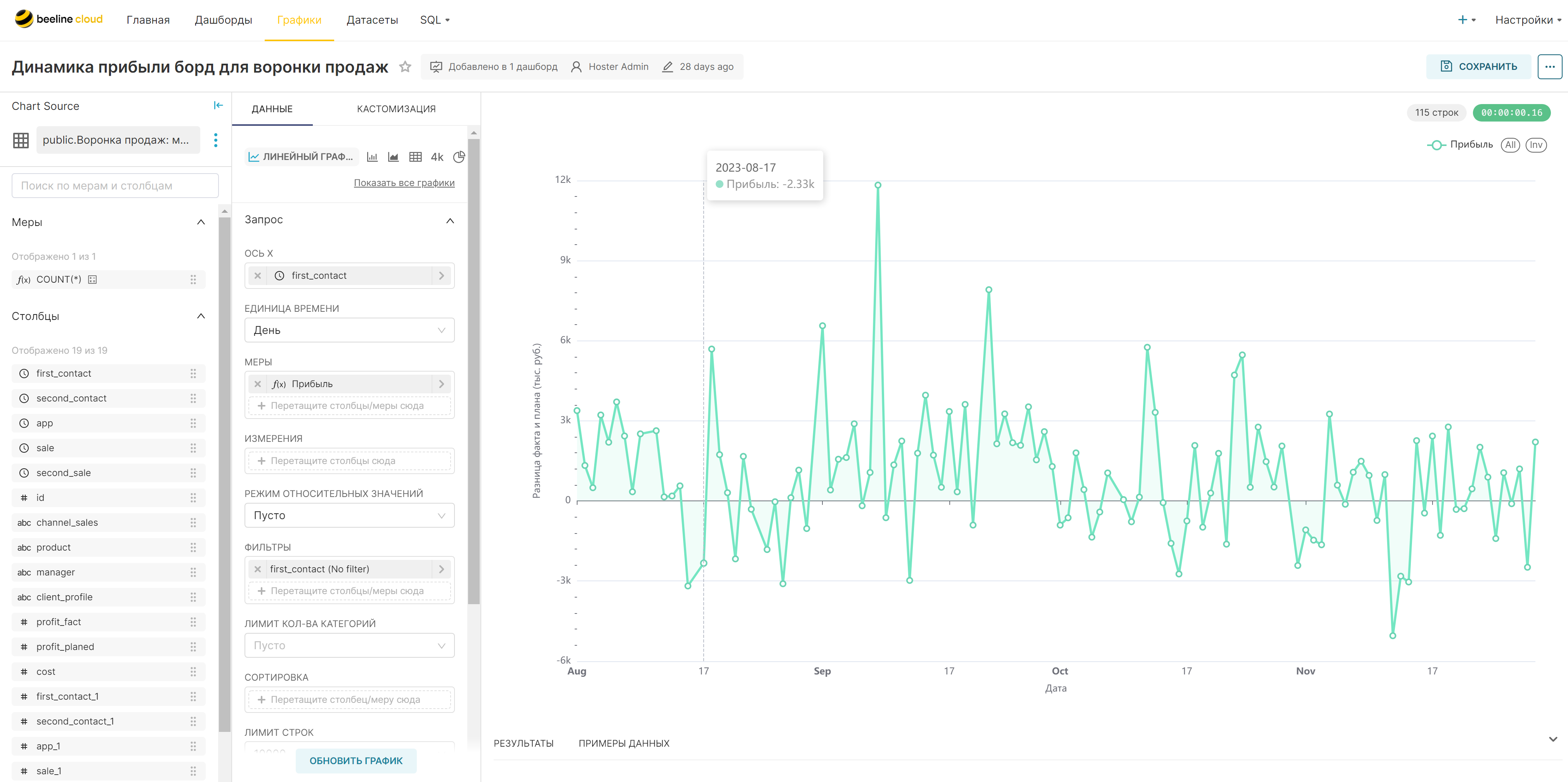Click the drag handle of COUNT(*) measure
Viewport: 1568px width, 782px height.
(x=193, y=280)
